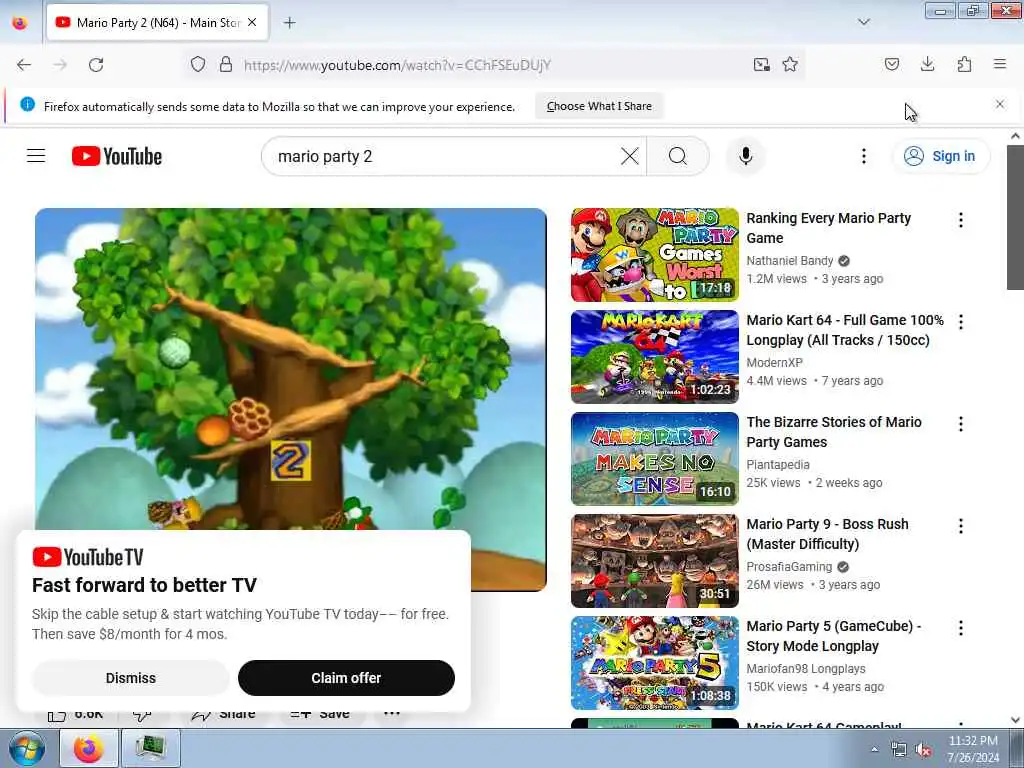This screenshot has width=1024, height=768.
Task: Go back with the browser back arrow
Action: pyautogui.click(x=24, y=65)
